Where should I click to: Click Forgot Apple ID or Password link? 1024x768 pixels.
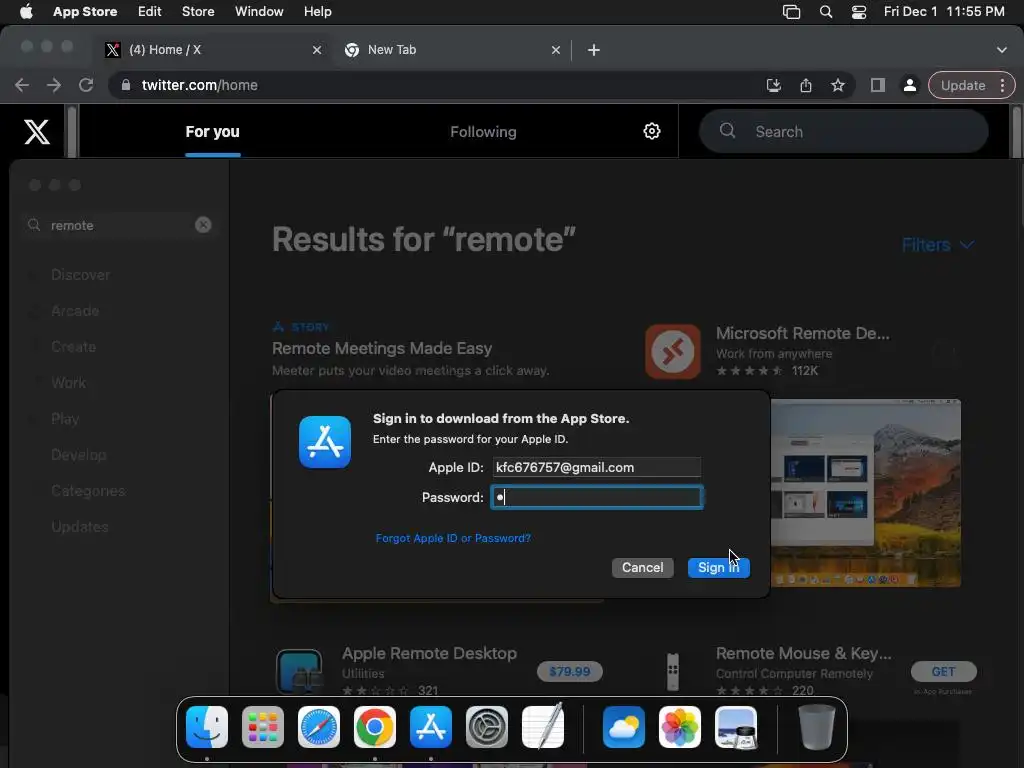tap(453, 538)
